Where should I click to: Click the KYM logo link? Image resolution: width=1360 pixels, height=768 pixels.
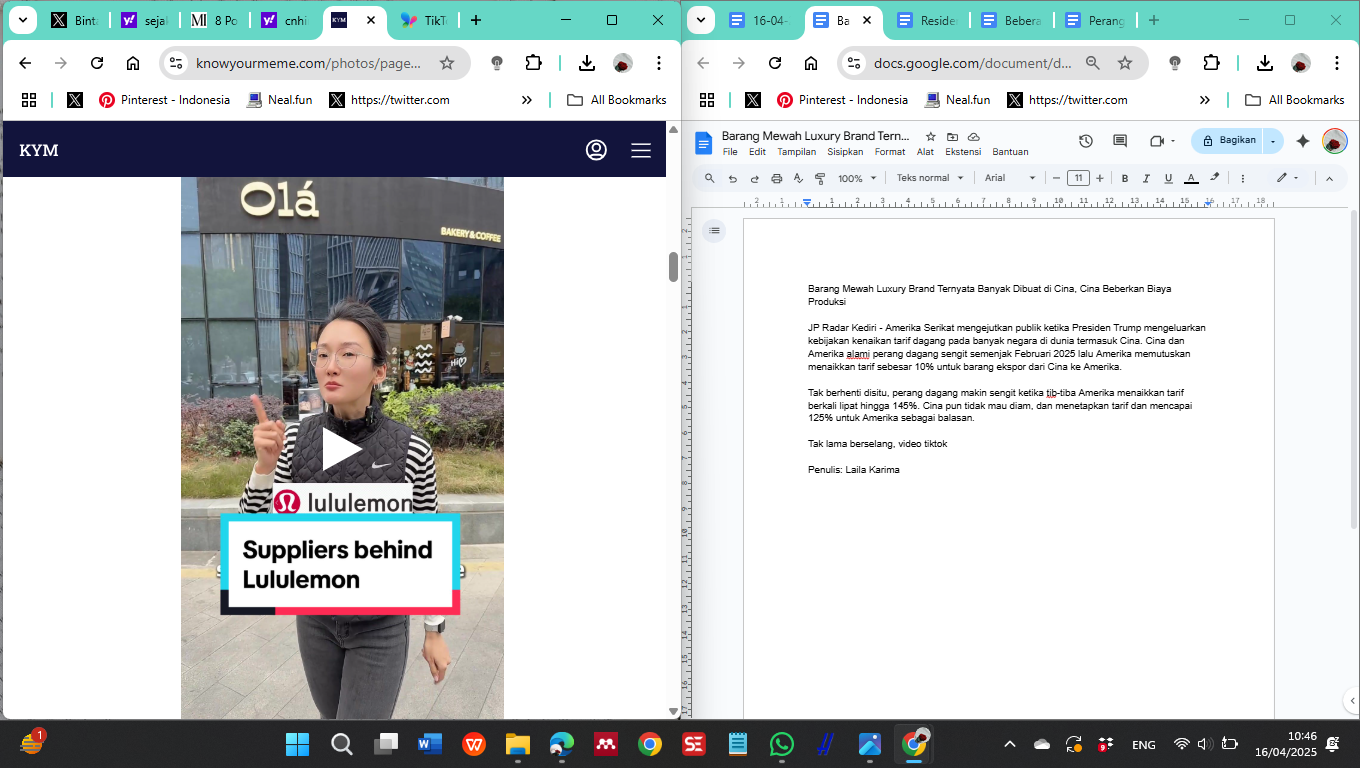click(39, 150)
